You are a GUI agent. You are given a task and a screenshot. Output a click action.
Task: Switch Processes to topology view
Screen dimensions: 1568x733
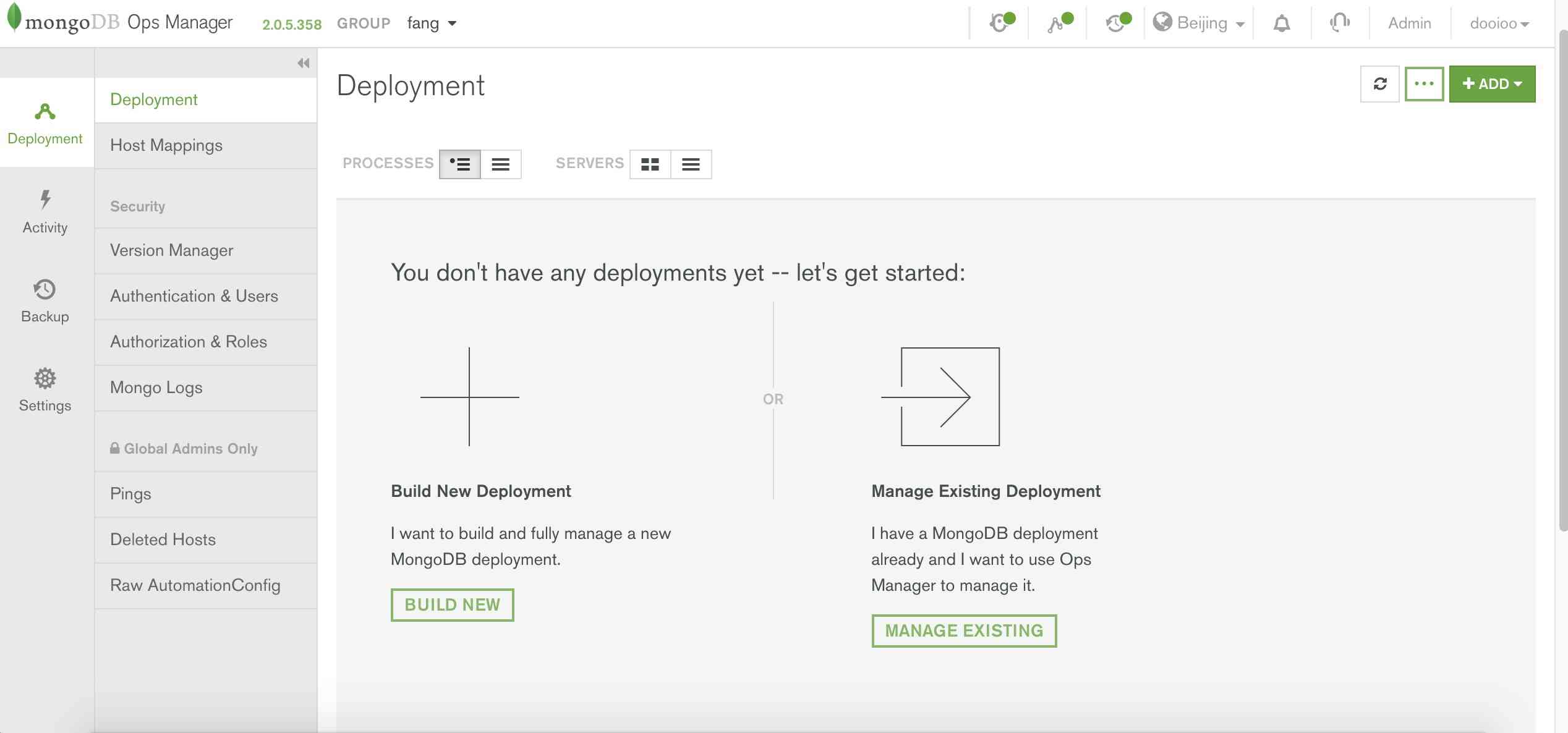click(459, 164)
